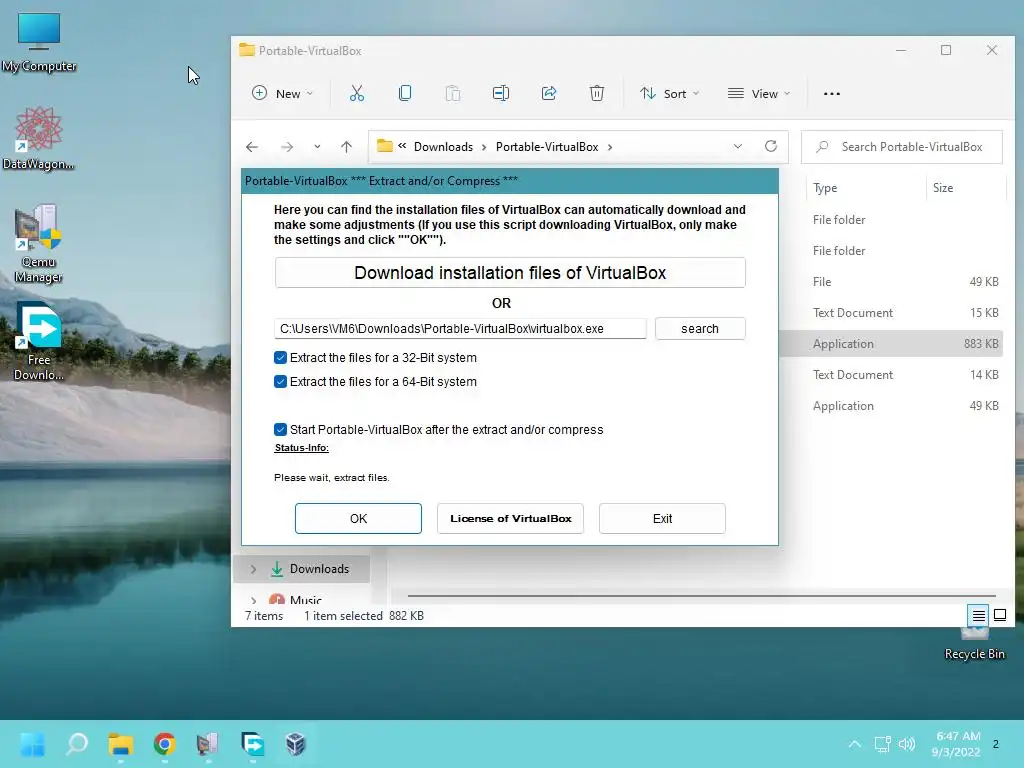Open VirtualBox cube icon in taskbar
This screenshot has width=1024, height=768.
coord(295,744)
